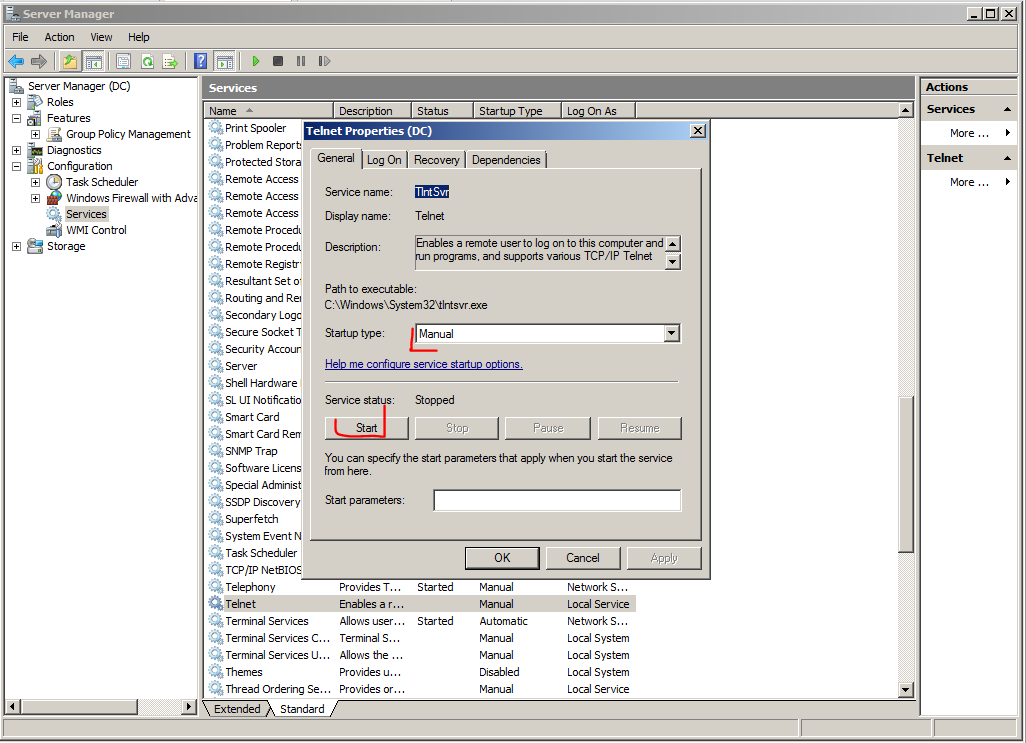
Task: Click the console tree horizontal scrollbar thumb
Action: 80,706
